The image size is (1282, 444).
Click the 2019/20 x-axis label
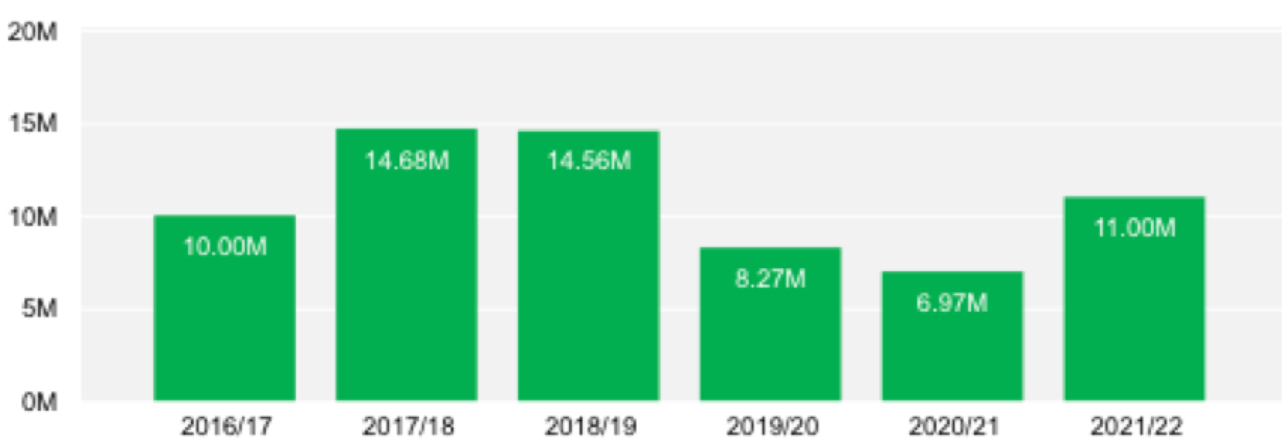coord(770,425)
